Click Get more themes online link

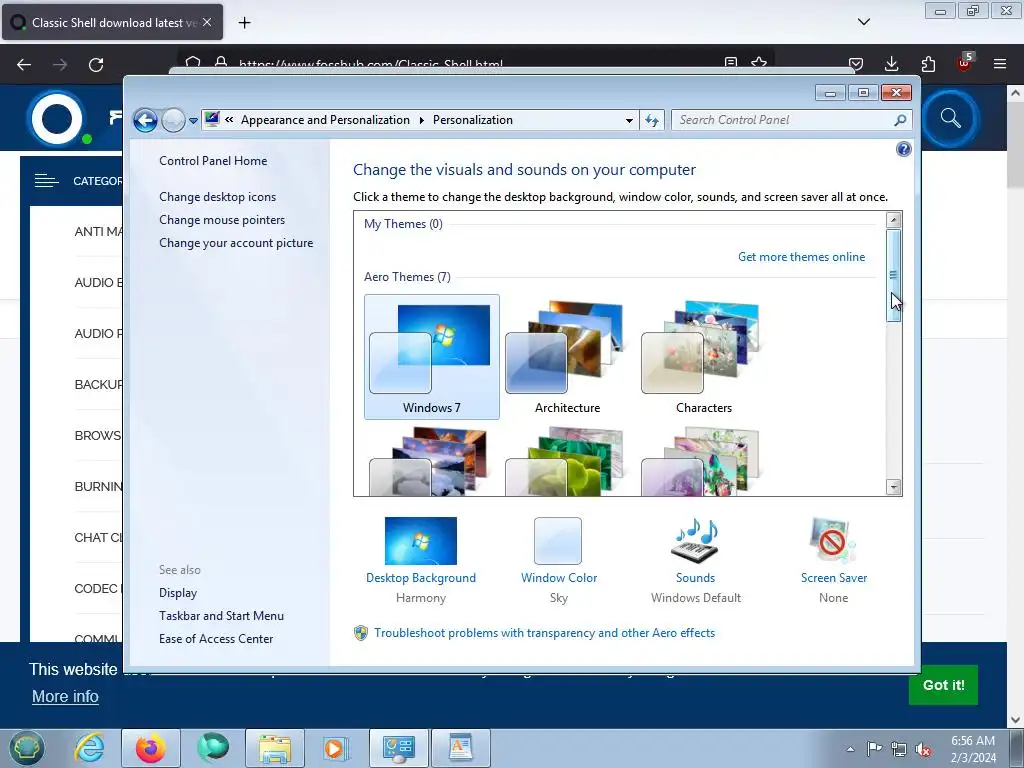point(801,257)
